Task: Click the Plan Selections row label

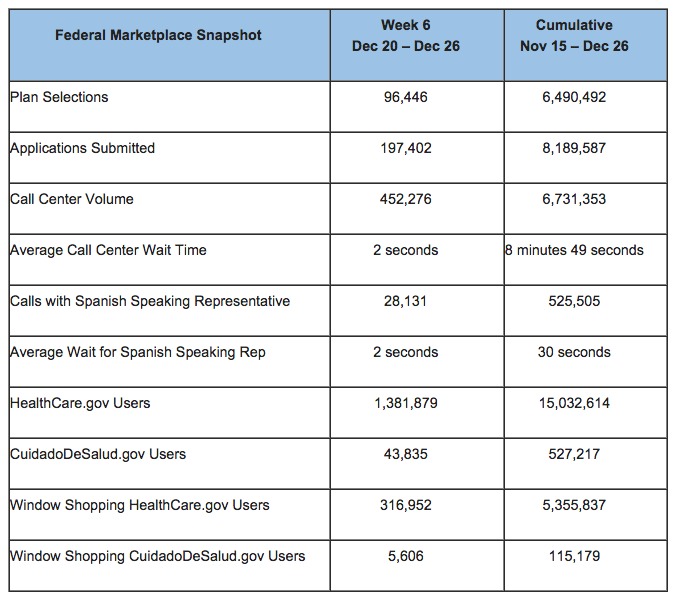Action: point(59,97)
